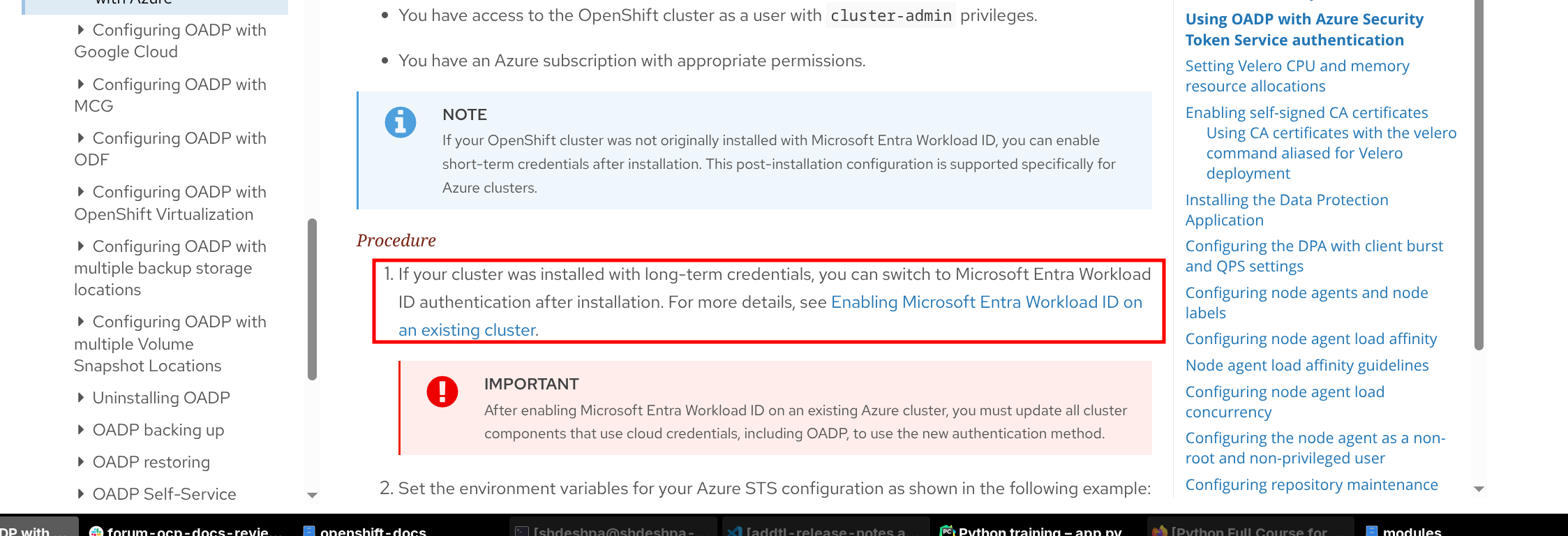Open Enabling Microsoft Entra Workload ID link
The height and width of the screenshot is (536, 1568).
[986, 302]
